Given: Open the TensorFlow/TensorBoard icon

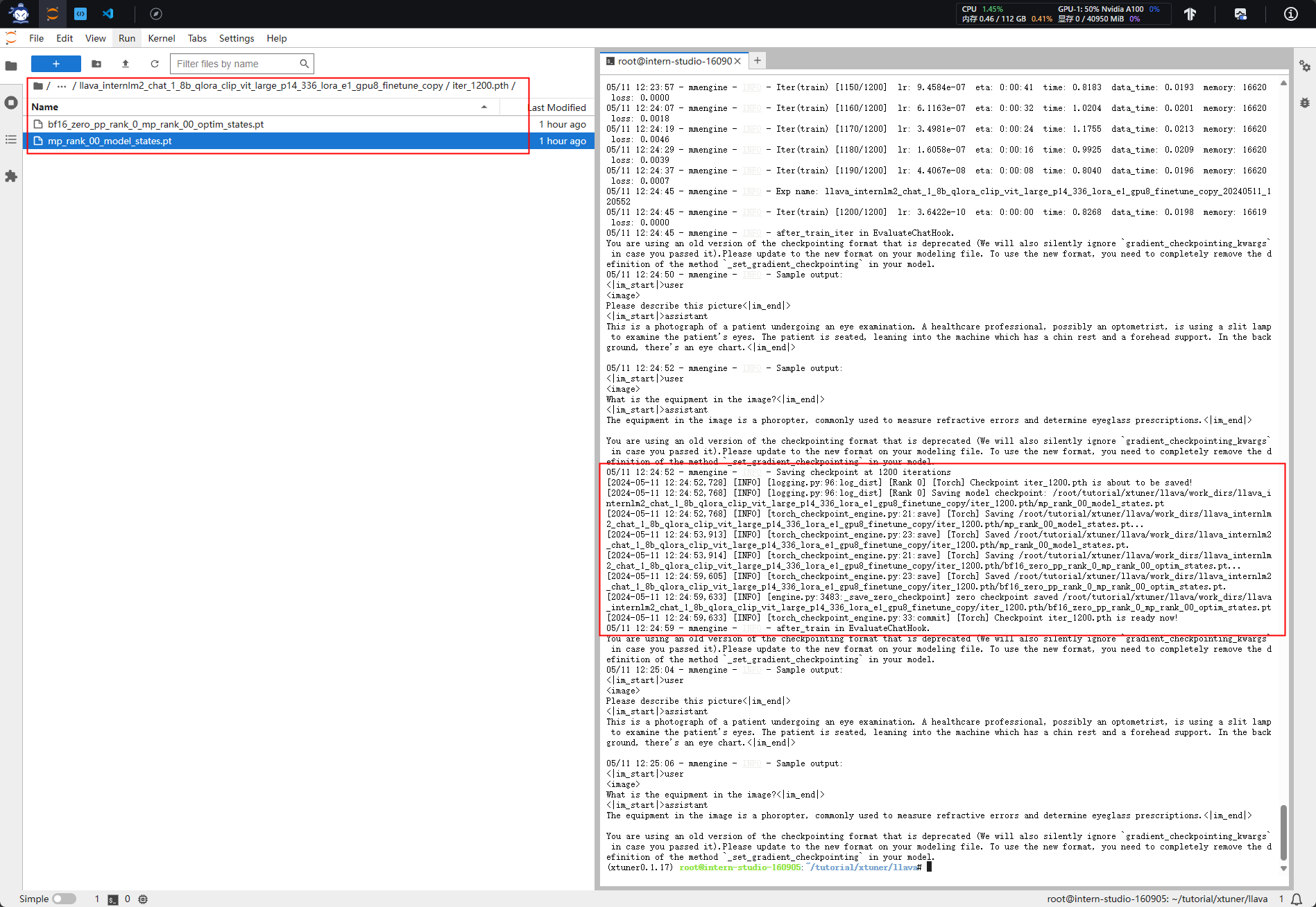Looking at the screenshot, I should coord(1190,14).
